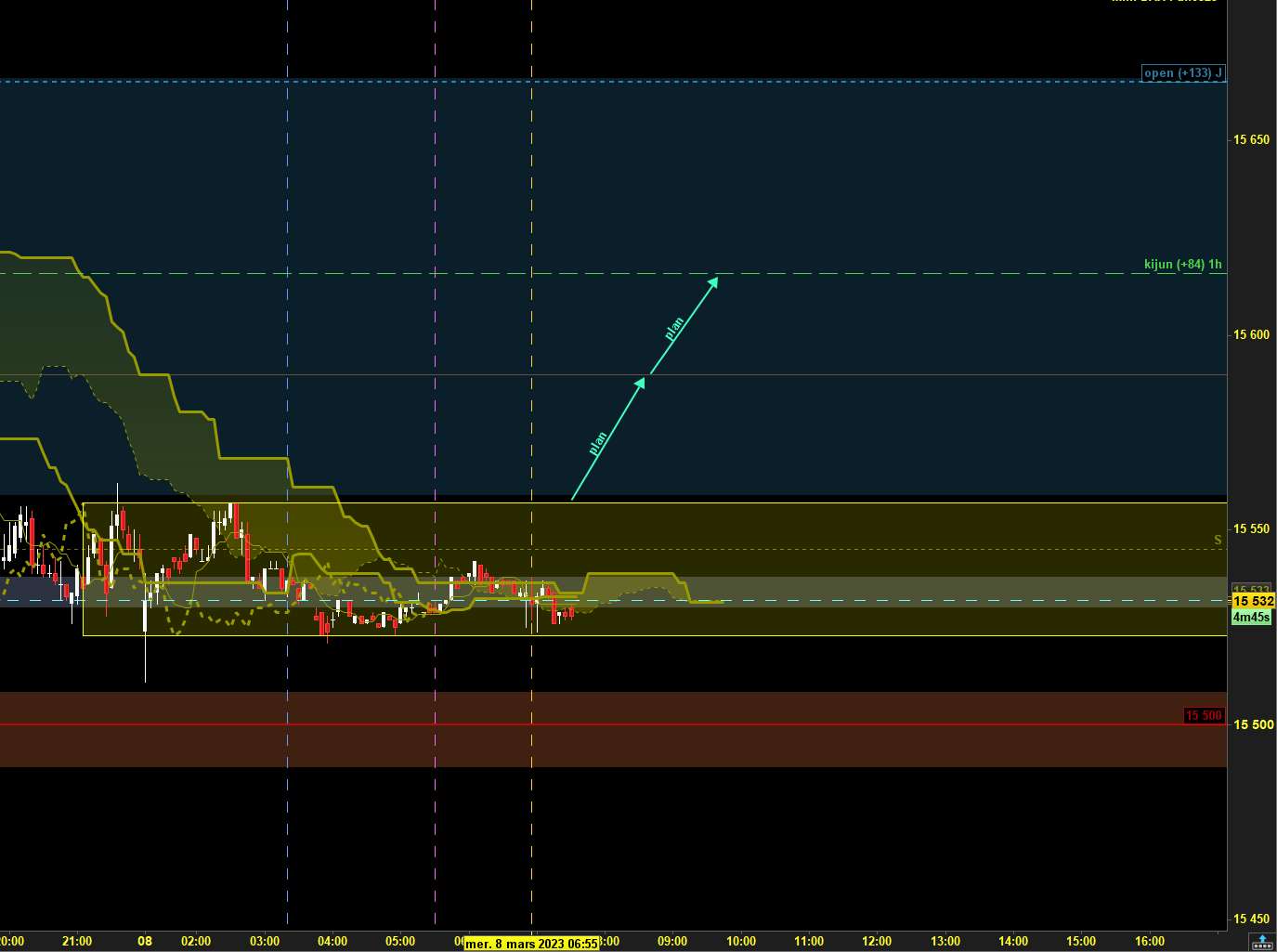Click the 10:00 time axis label
Viewport: 1277px width, 952px height.
click(x=741, y=941)
